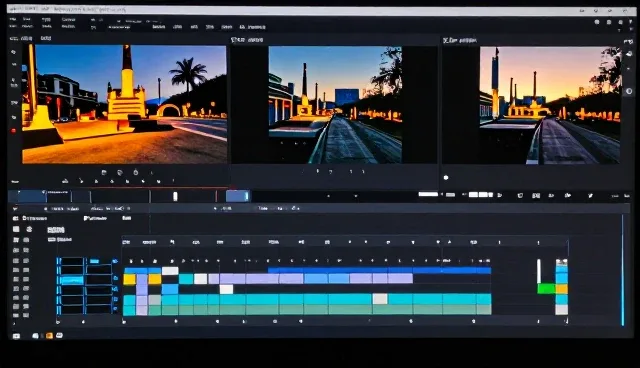The width and height of the screenshot is (640, 368).
Task: Click the left preview monitor showing the palm tree
Action: pyautogui.click(x=124, y=104)
